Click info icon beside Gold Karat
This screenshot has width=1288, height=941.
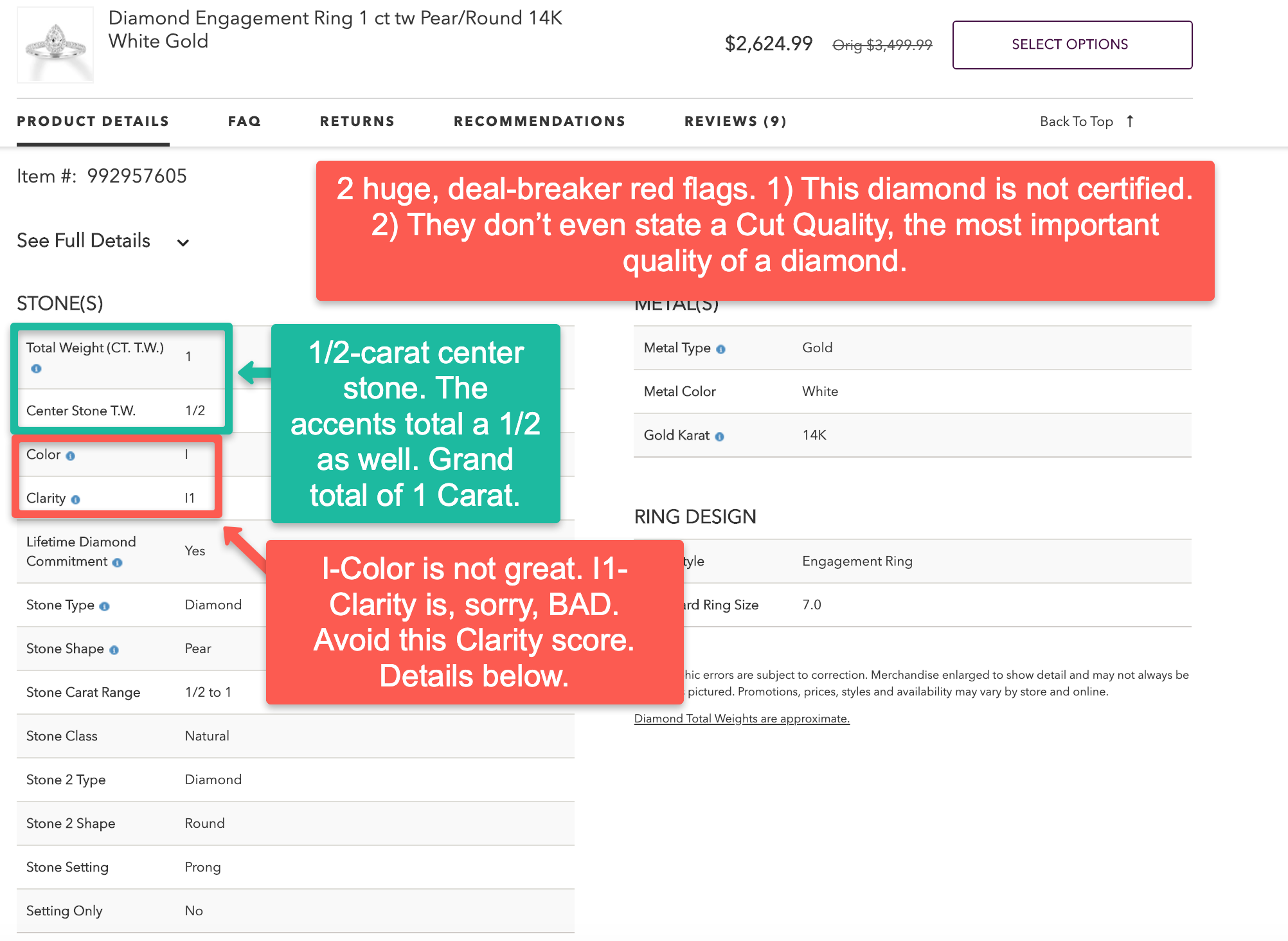(719, 436)
